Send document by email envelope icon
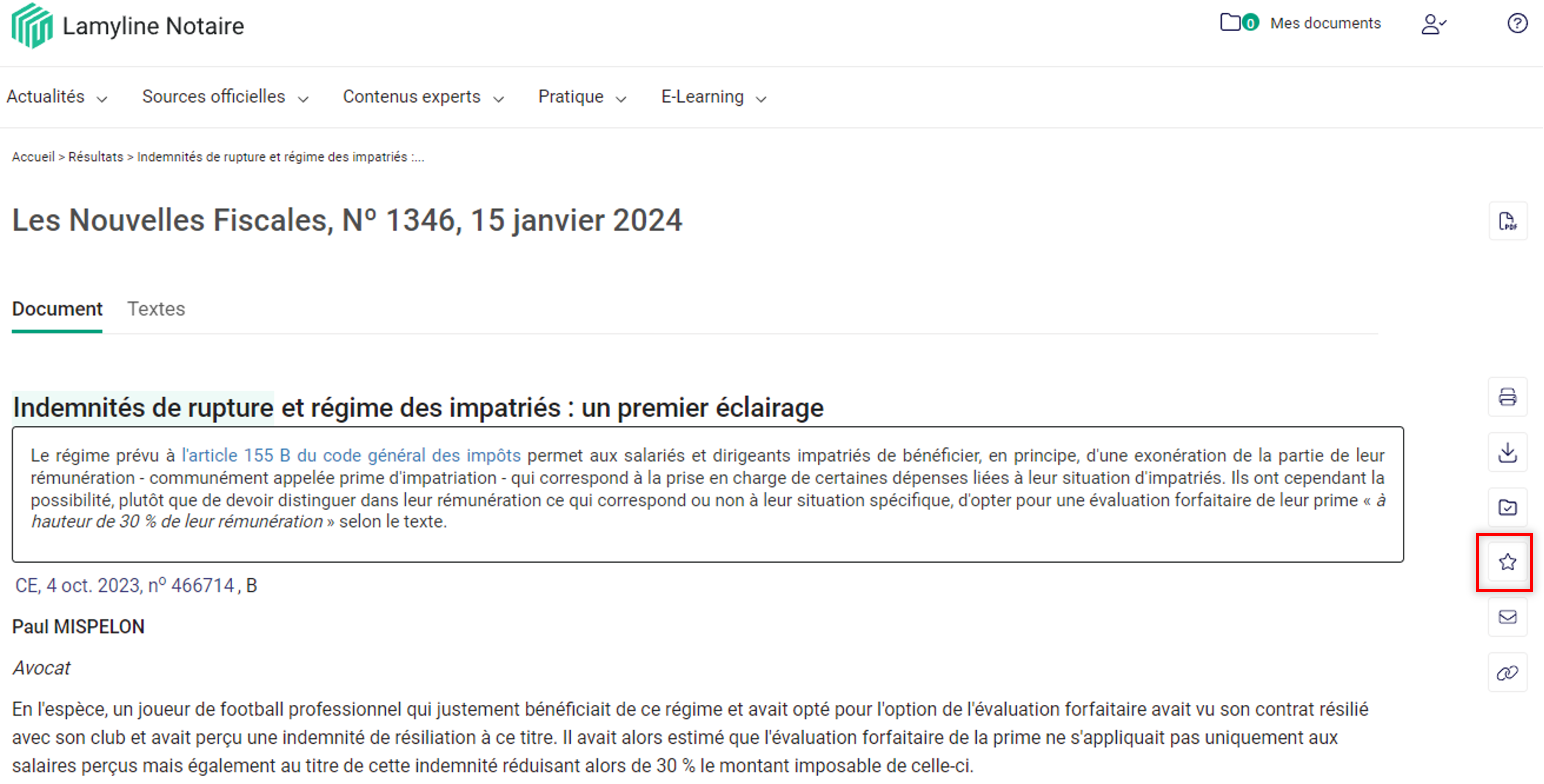Viewport: 1544px width, 784px height. [1508, 617]
